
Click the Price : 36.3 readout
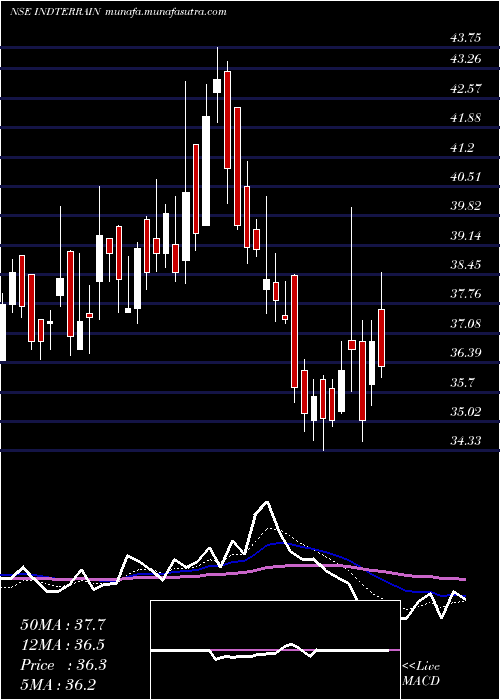click(63, 665)
